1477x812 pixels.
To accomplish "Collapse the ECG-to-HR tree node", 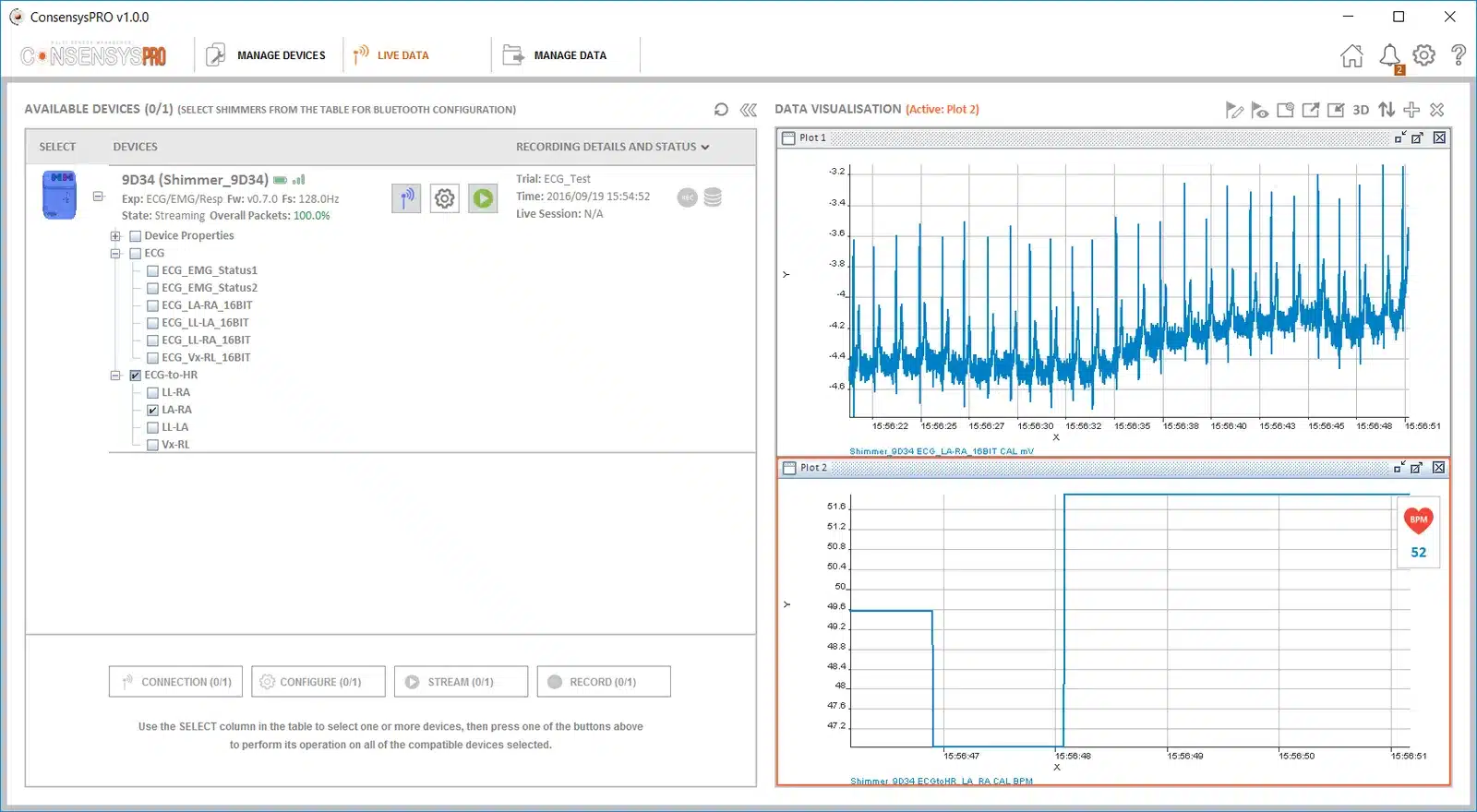I will [115, 376].
